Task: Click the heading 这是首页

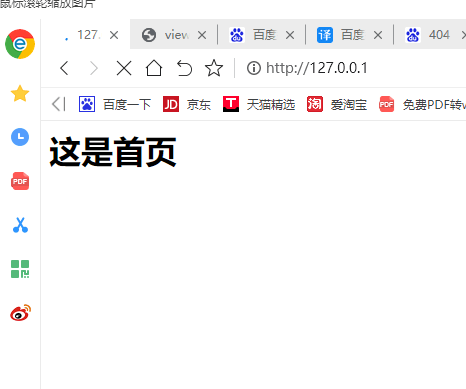Action: click(x=113, y=152)
